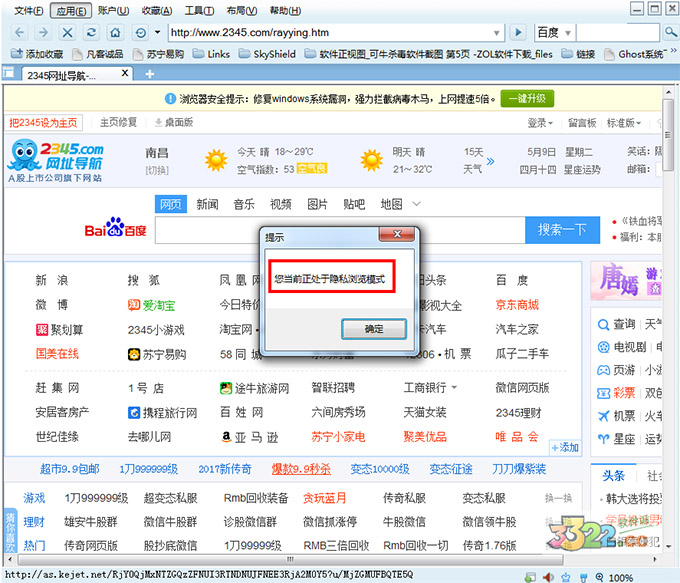
Task: Click the 星座 icon in sidebar
Action: (603, 439)
